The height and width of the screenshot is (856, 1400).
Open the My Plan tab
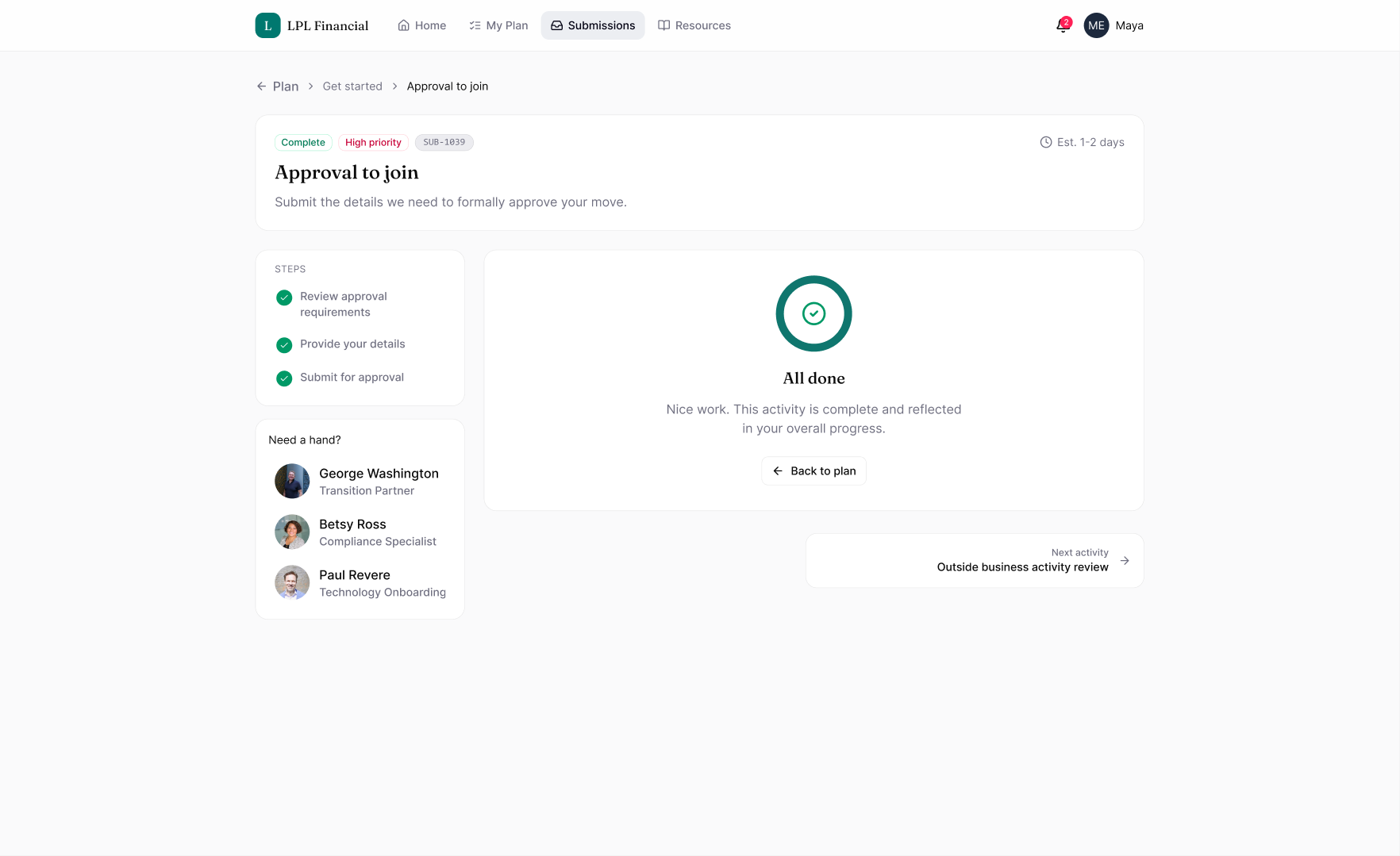(498, 25)
